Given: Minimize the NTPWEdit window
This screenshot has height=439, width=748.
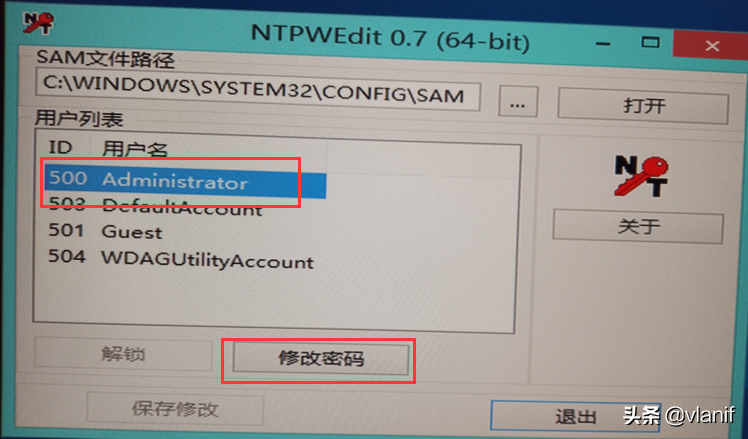Looking at the screenshot, I should click(x=603, y=45).
